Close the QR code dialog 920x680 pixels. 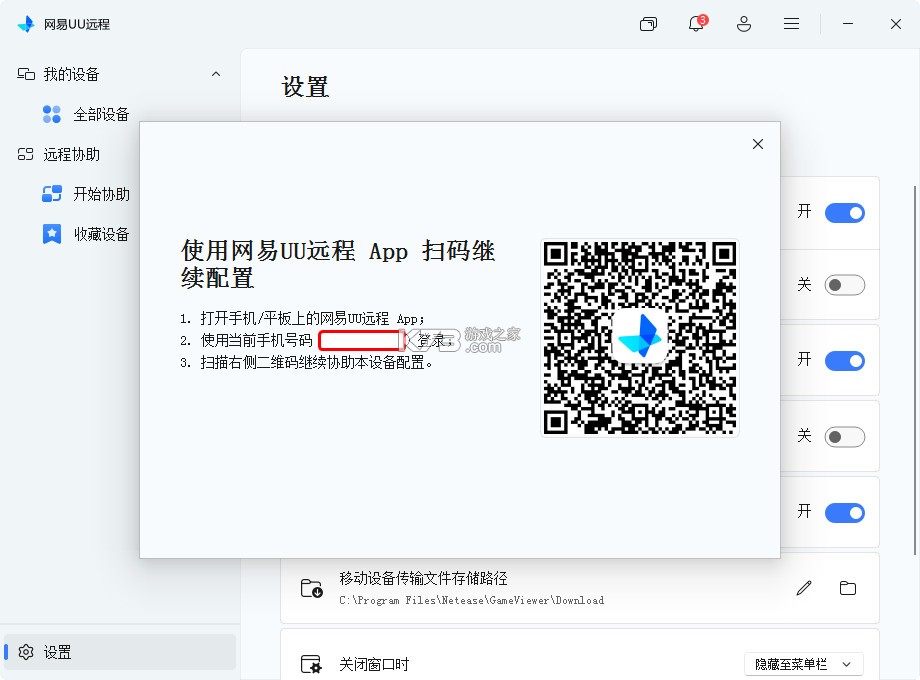[x=757, y=144]
